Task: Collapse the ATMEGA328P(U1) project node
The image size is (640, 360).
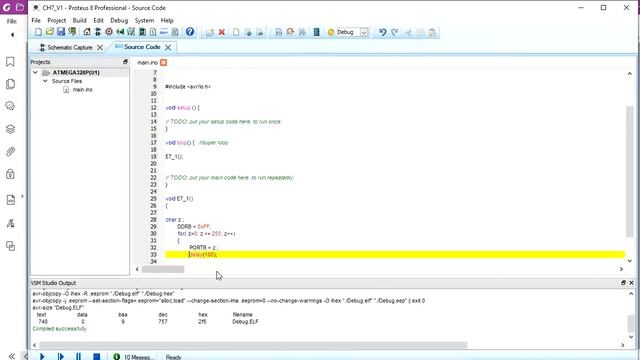Action: coord(36,73)
